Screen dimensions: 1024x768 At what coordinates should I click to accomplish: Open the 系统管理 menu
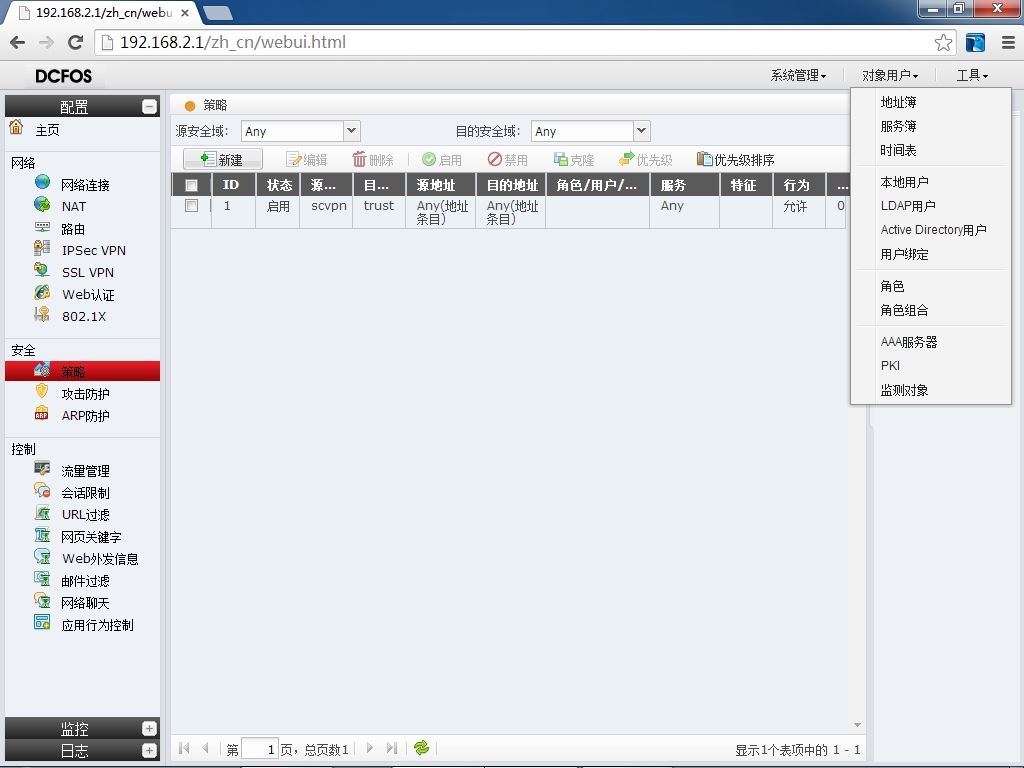pyautogui.click(x=798, y=76)
